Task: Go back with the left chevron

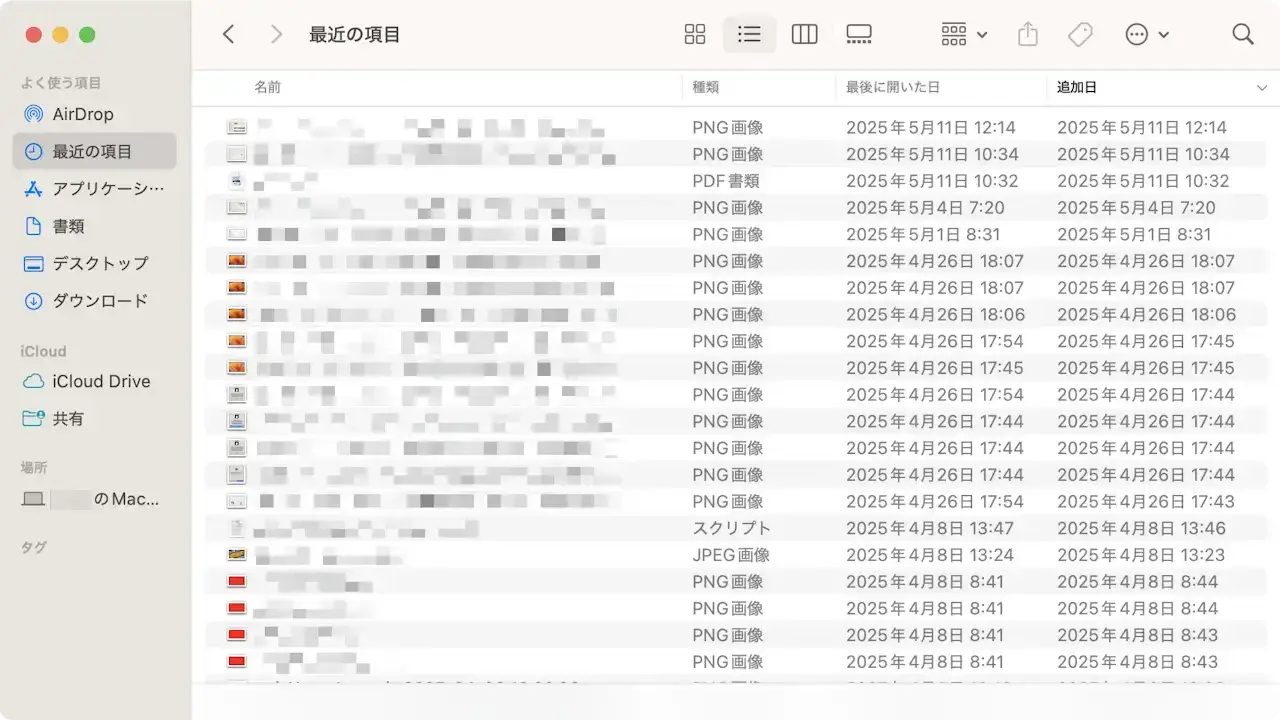Action: coord(229,35)
